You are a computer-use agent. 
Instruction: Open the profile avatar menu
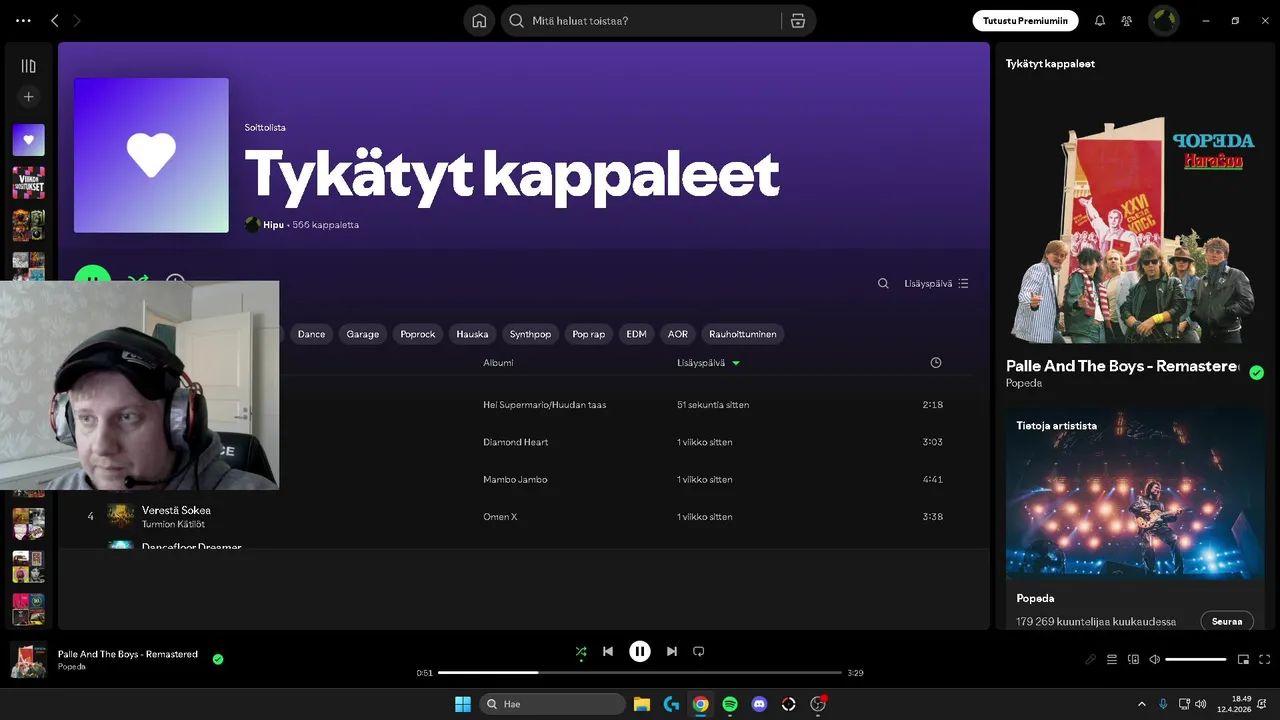pos(1163,21)
